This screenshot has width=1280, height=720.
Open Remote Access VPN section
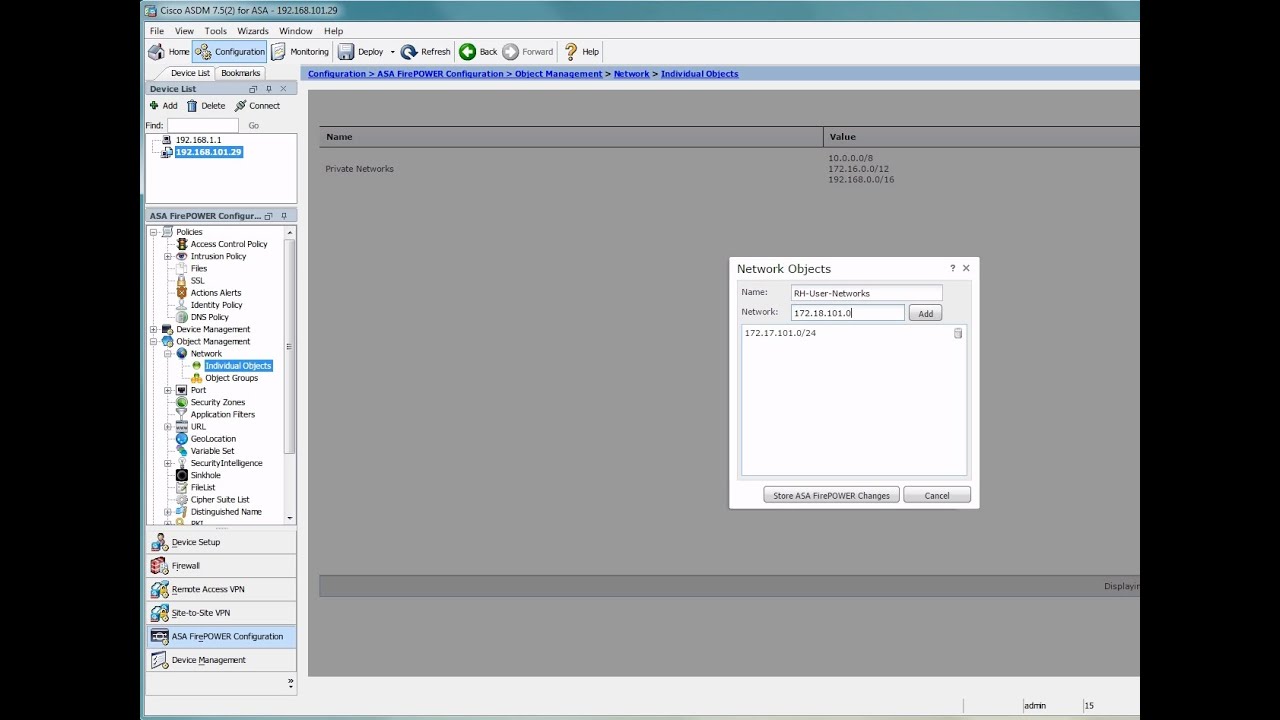pyautogui.click(x=221, y=589)
